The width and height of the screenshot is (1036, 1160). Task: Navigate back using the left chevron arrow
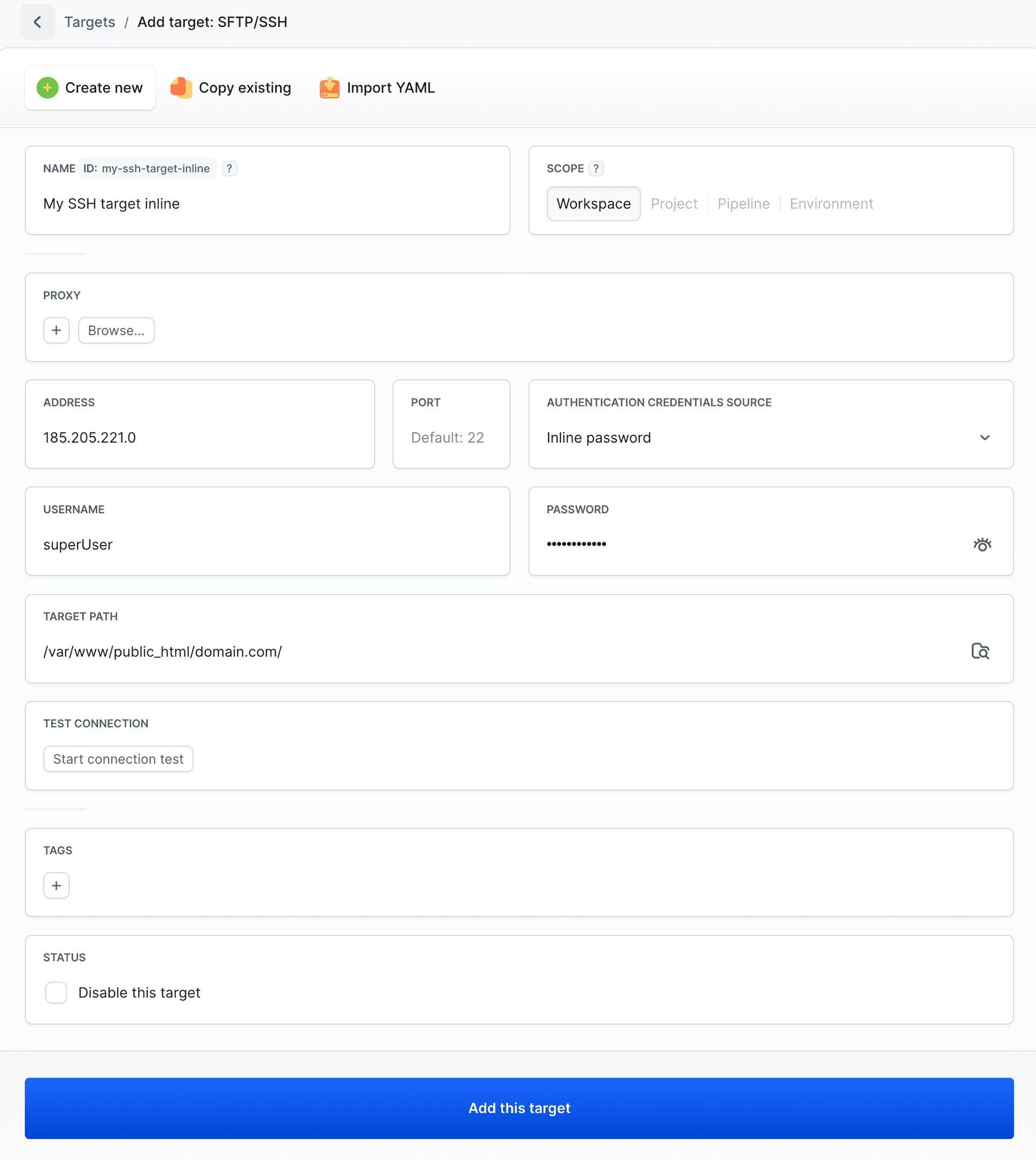38,22
